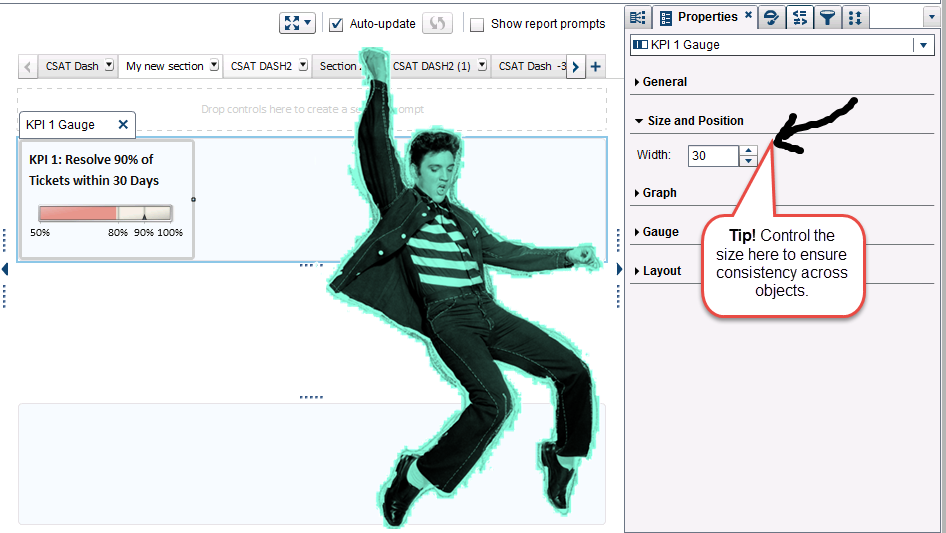Open the KPI 1 Gauge object dropdown
This screenshot has height=533, width=946.
[923, 45]
